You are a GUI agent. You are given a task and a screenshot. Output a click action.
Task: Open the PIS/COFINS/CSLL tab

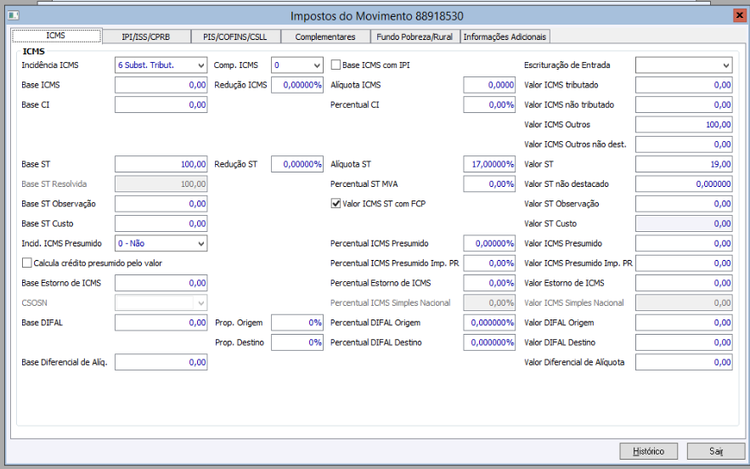click(x=235, y=37)
